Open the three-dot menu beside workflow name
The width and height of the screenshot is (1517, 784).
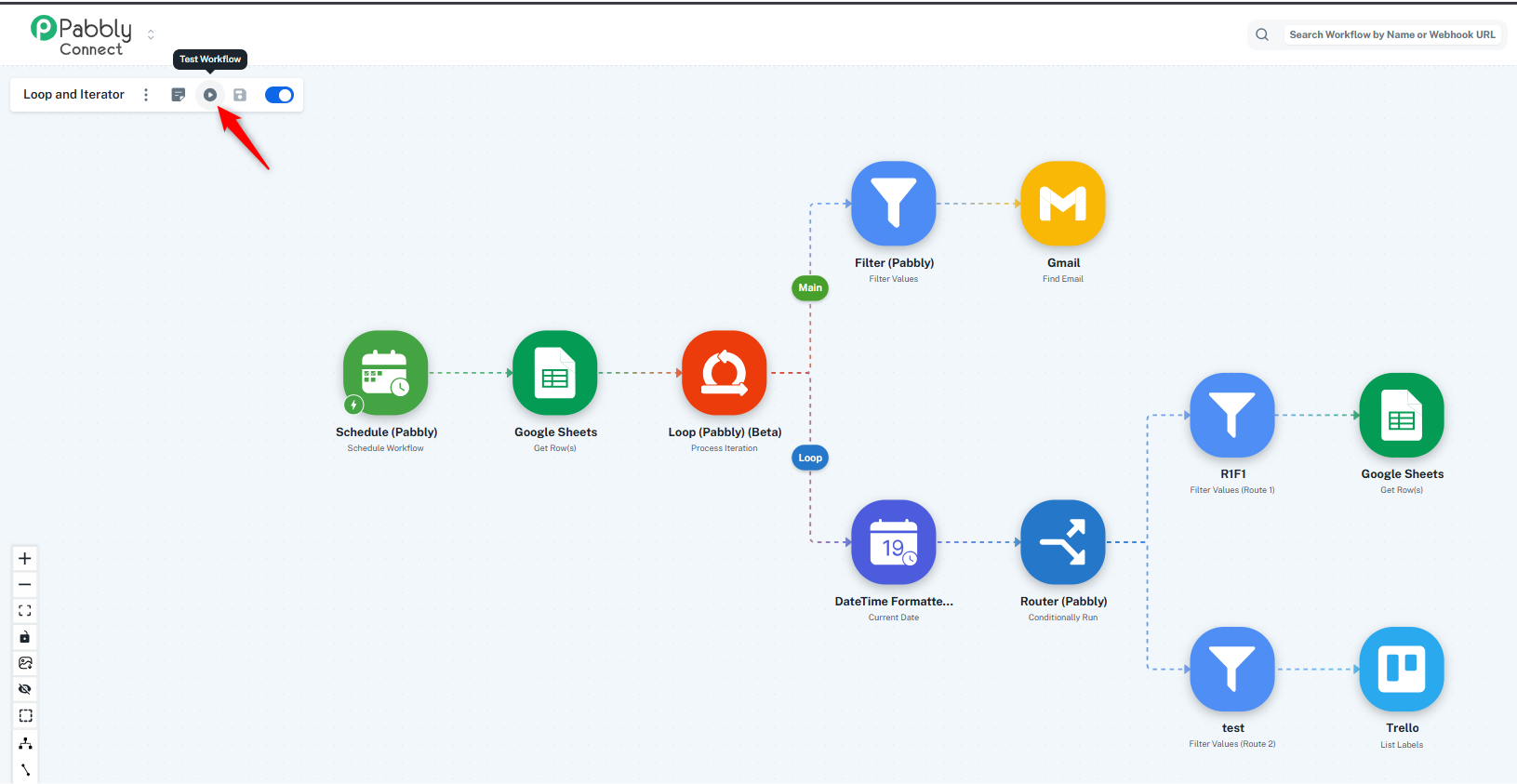point(146,95)
